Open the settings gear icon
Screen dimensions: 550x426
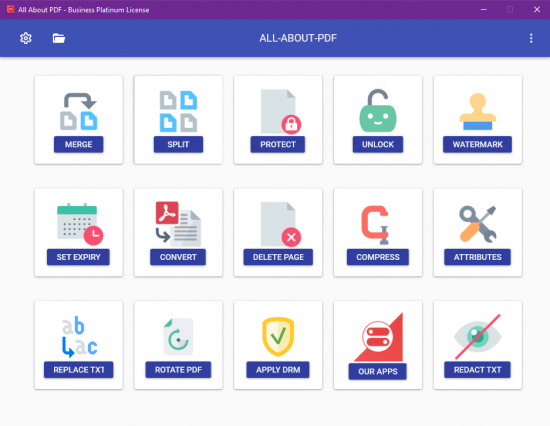26,38
